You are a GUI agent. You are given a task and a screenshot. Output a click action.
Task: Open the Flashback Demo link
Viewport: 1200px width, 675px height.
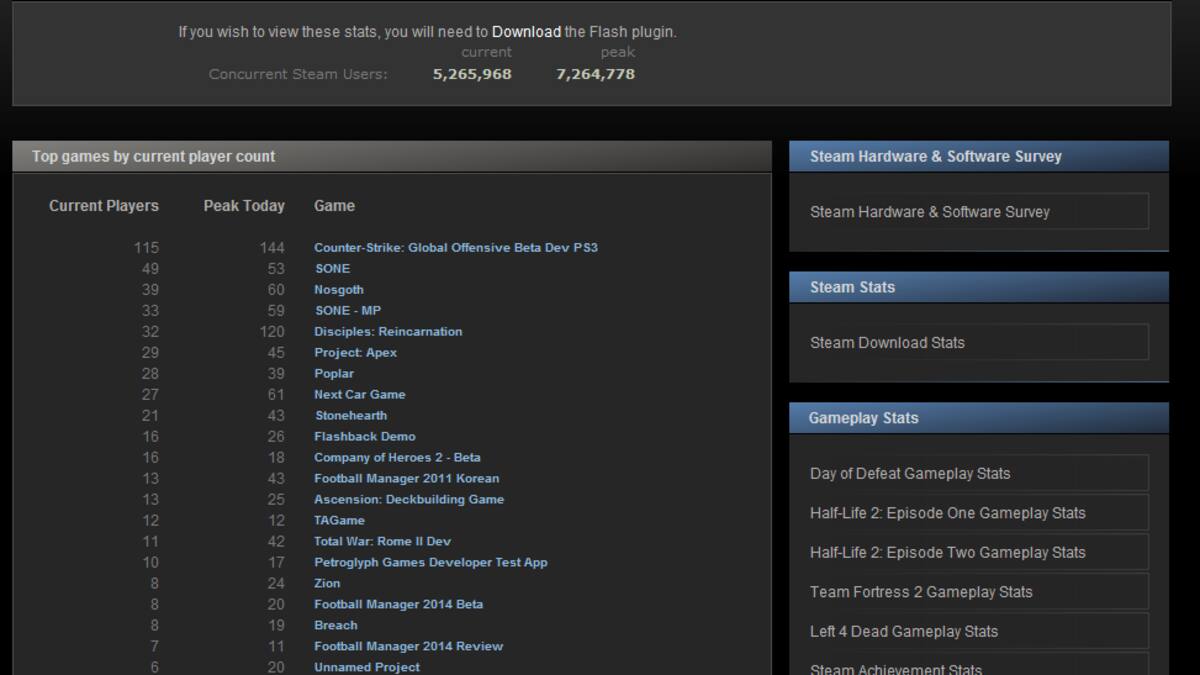pos(365,436)
